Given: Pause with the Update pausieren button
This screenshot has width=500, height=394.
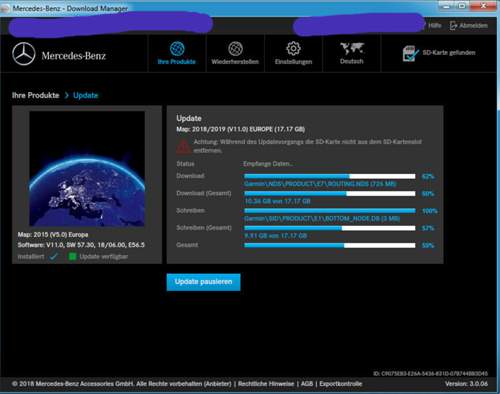Looking at the screenshot, I should coord(203,282).
